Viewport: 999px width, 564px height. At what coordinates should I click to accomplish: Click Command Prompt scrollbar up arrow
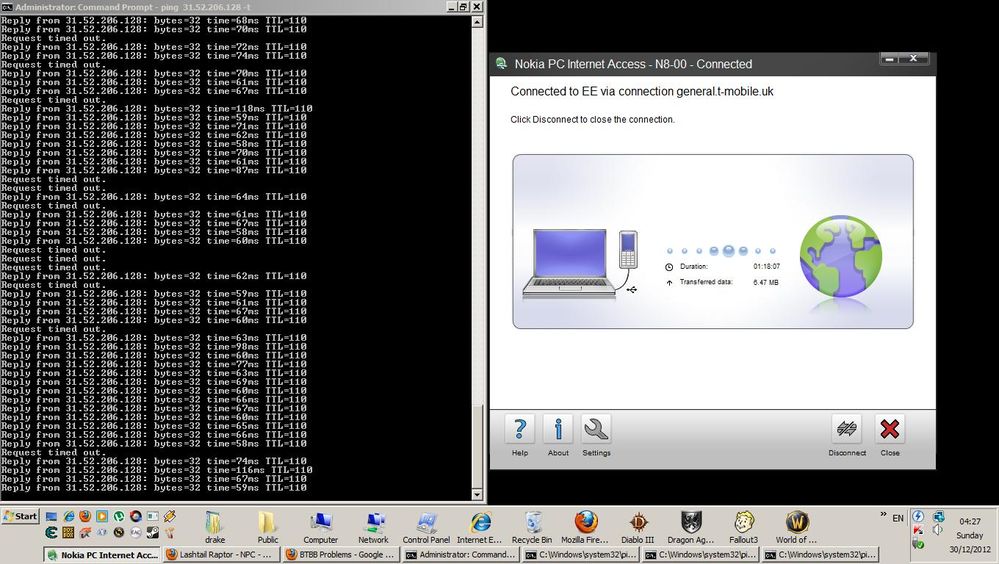tap(477, 21)
